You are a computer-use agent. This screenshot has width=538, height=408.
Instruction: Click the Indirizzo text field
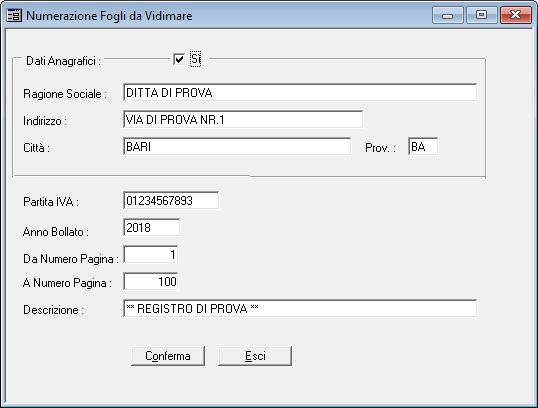tap(243, 120)
